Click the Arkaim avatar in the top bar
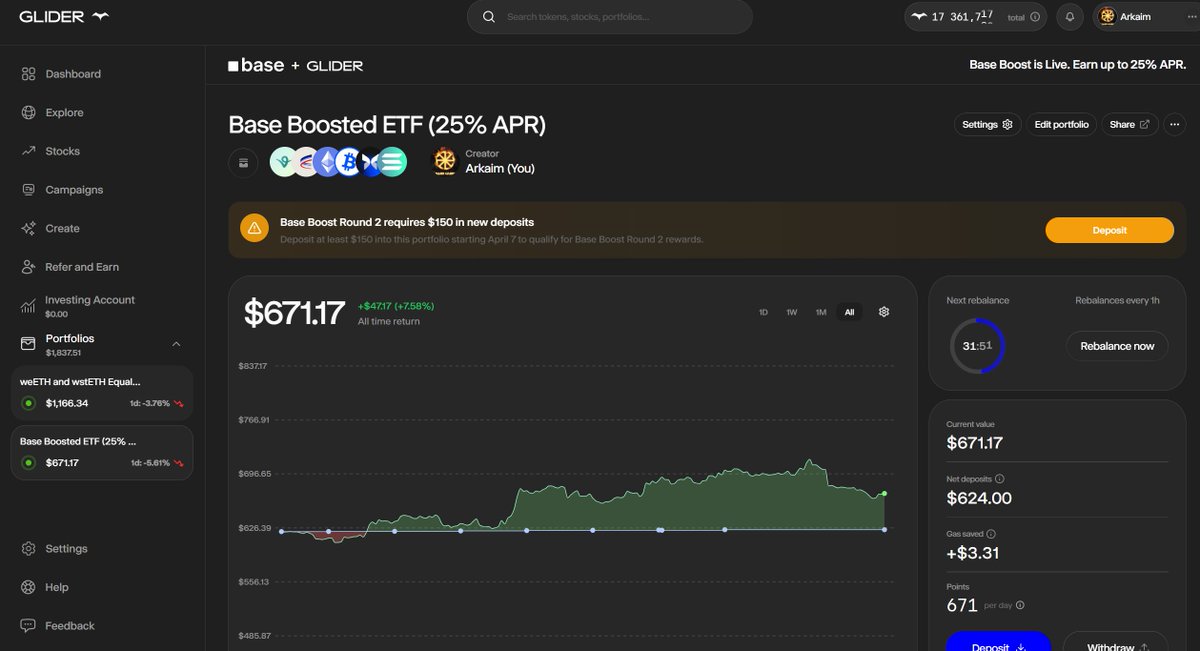The height and width of the screenshot is (651, 1200). click(1108, 17)
